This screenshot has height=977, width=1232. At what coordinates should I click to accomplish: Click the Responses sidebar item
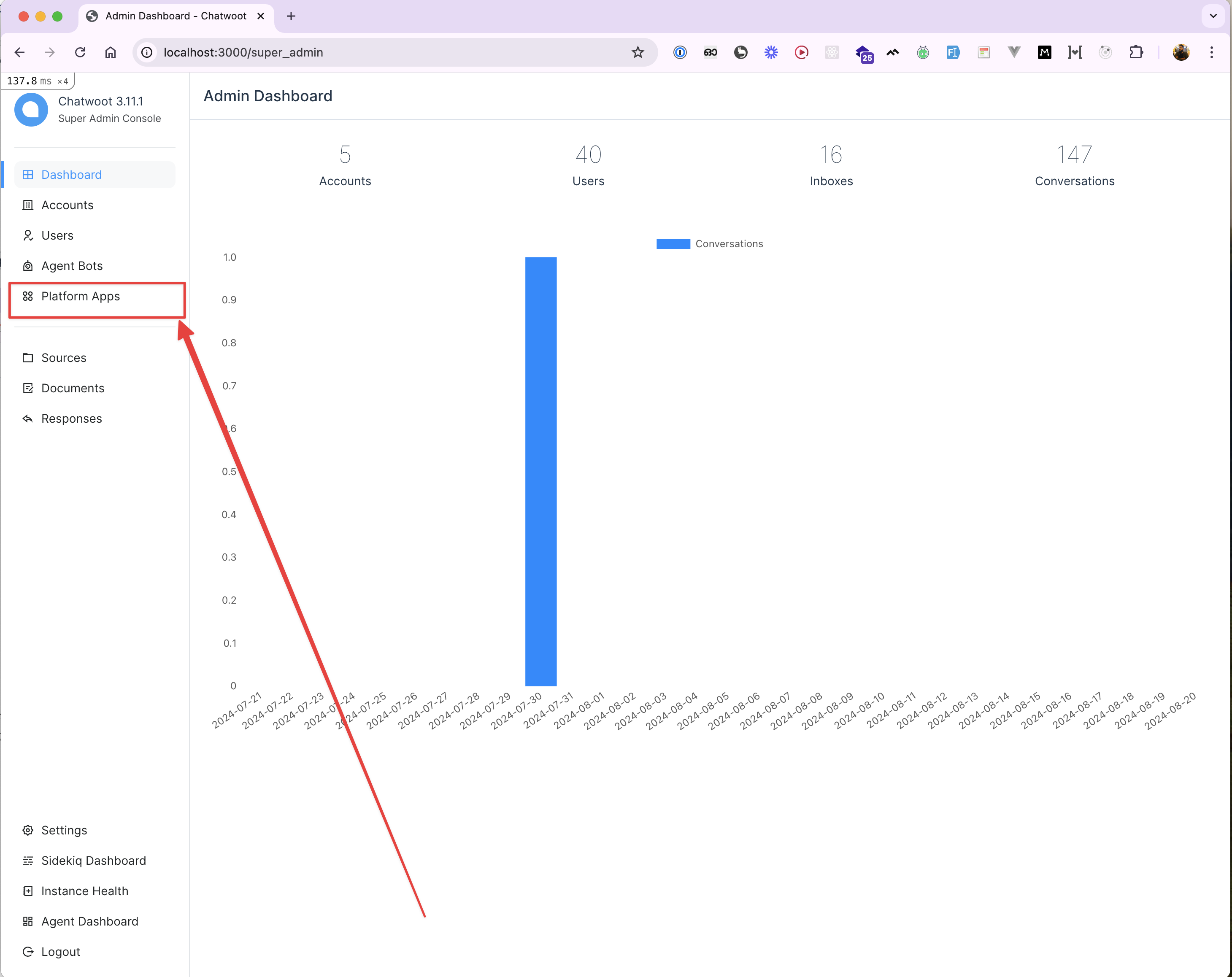[71, 417]
